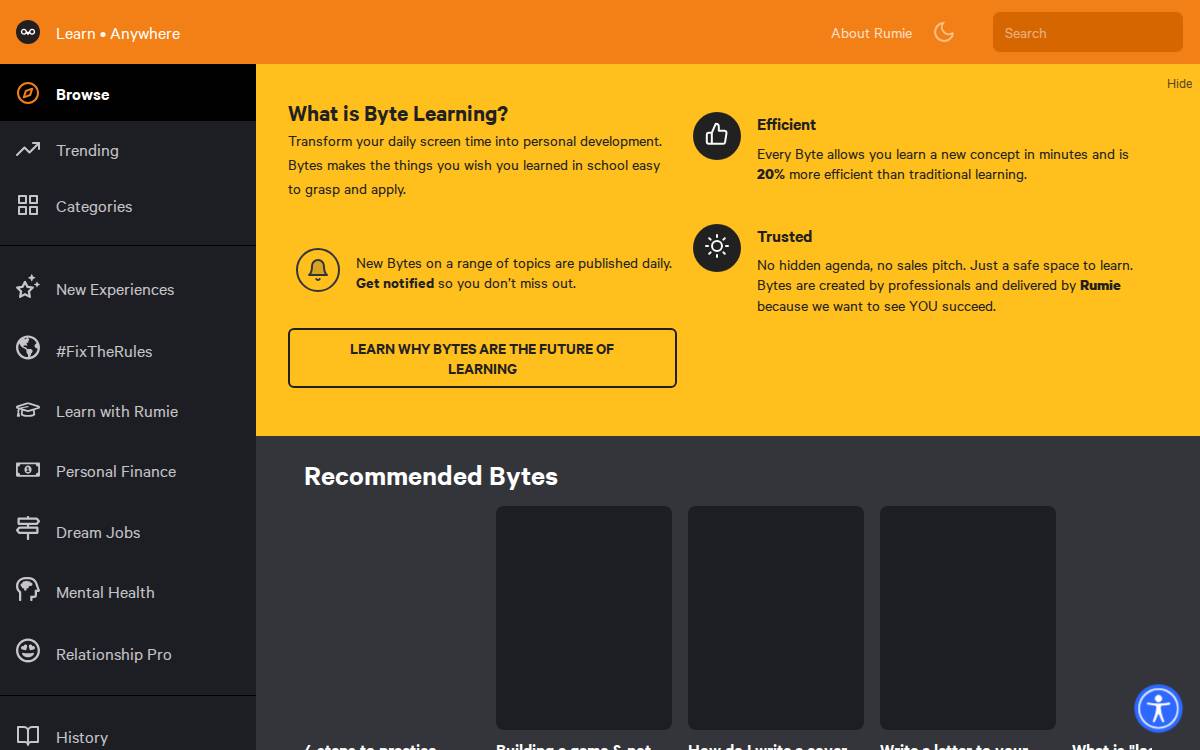Click Learn with Rumie graduation cap icon

[x=28, y=410]
